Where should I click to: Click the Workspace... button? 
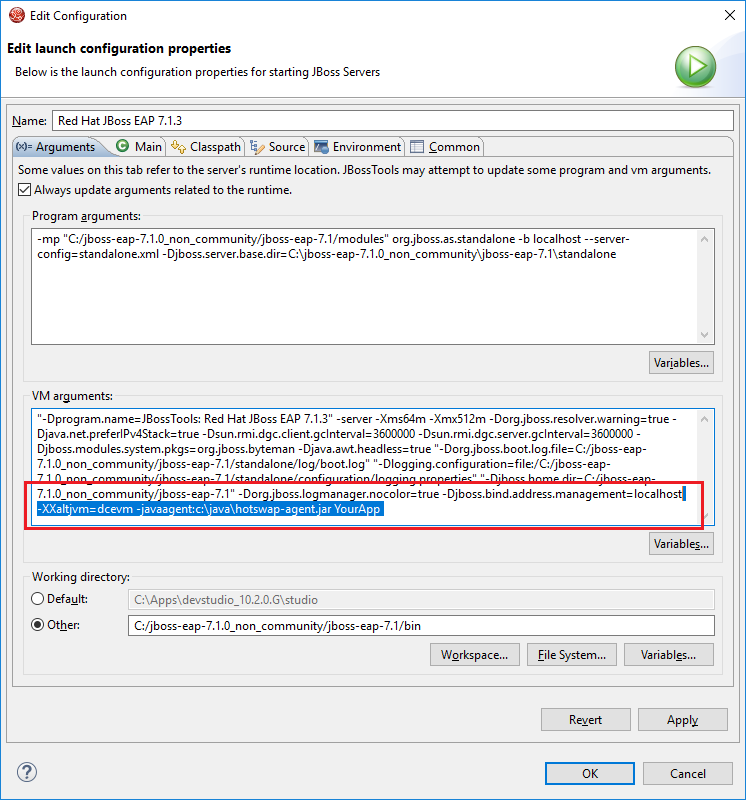point(475,655)
